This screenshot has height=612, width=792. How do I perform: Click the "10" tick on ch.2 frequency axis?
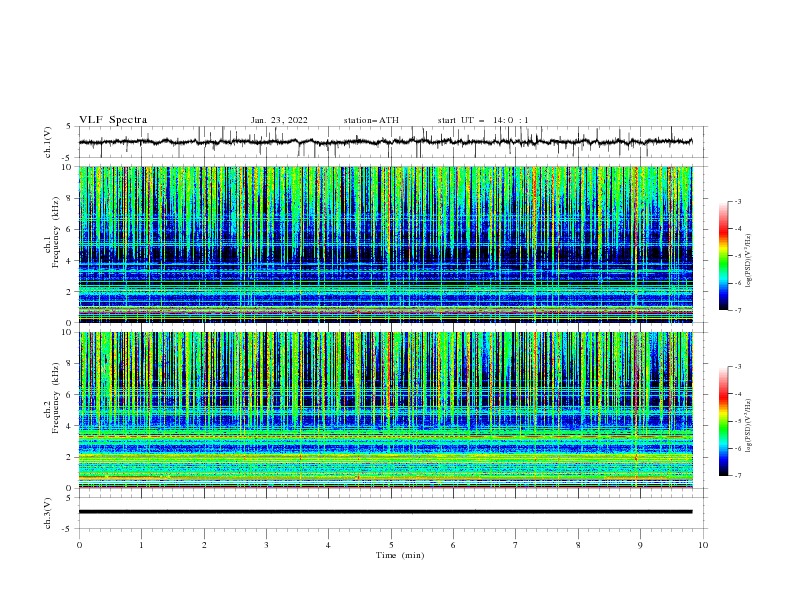point(67,332)
